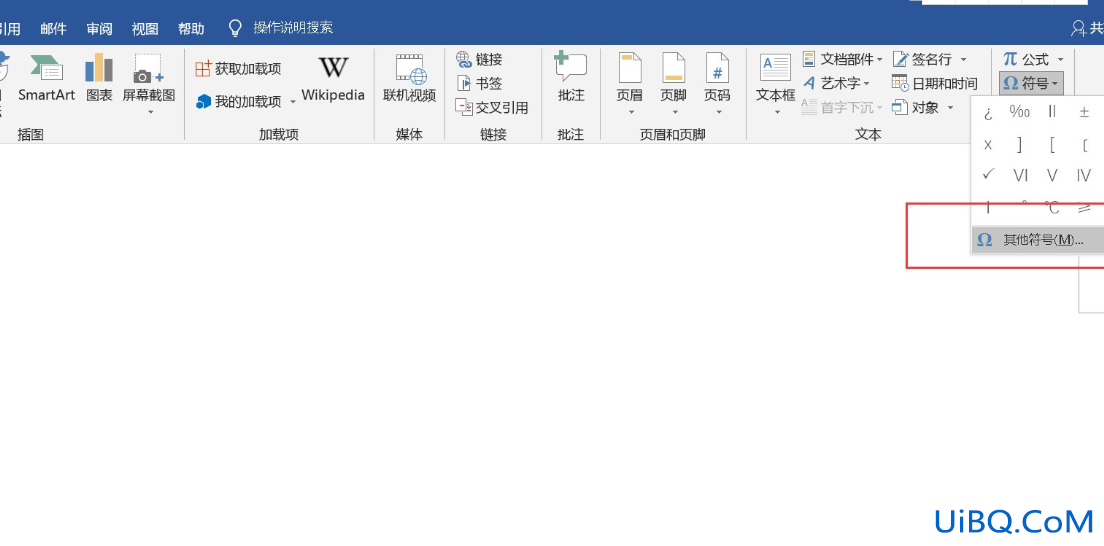Insert a SmartArt graphic
1104x546 pixels.
[46, 79]
